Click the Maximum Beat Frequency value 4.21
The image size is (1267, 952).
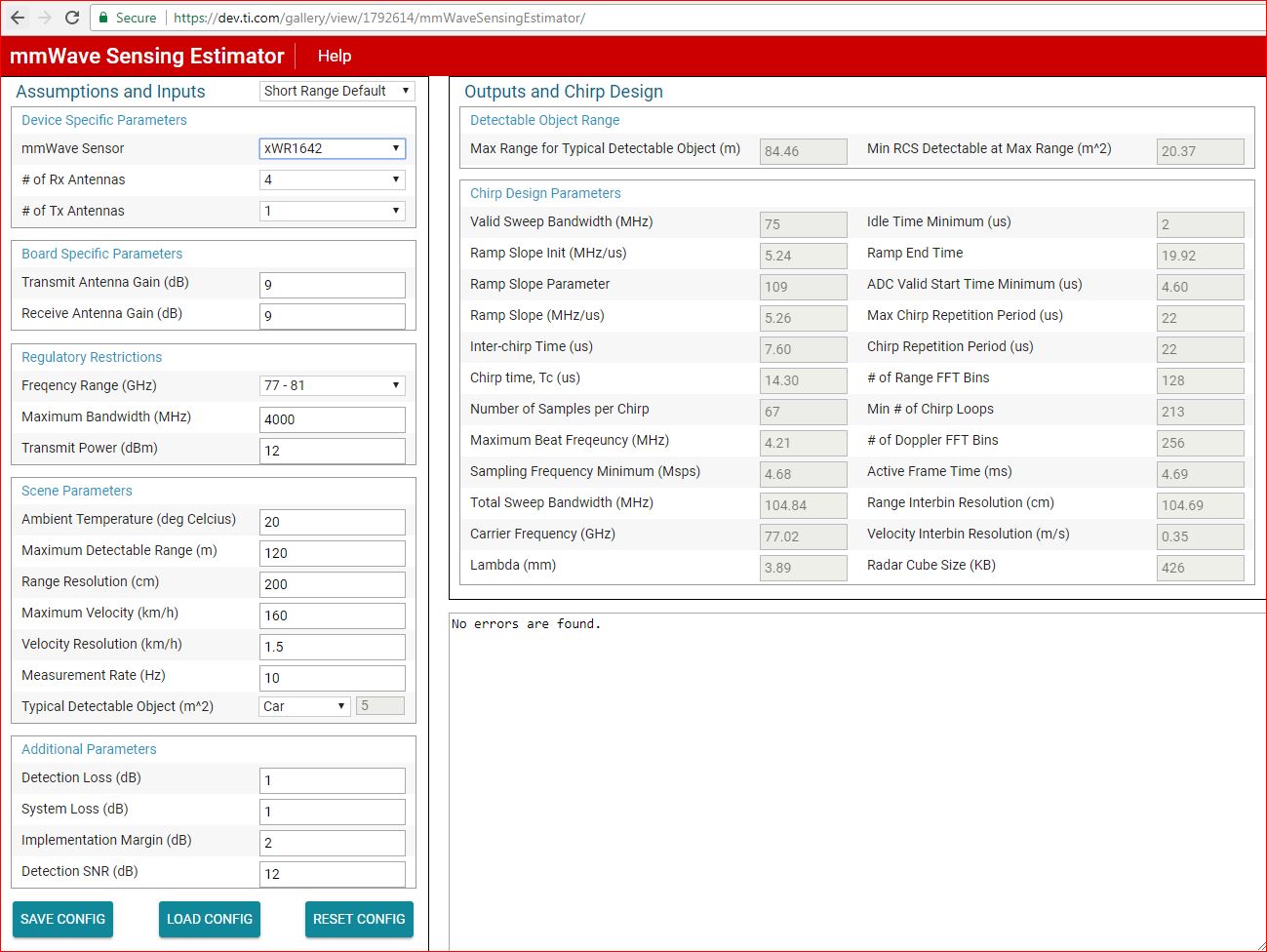804,443
